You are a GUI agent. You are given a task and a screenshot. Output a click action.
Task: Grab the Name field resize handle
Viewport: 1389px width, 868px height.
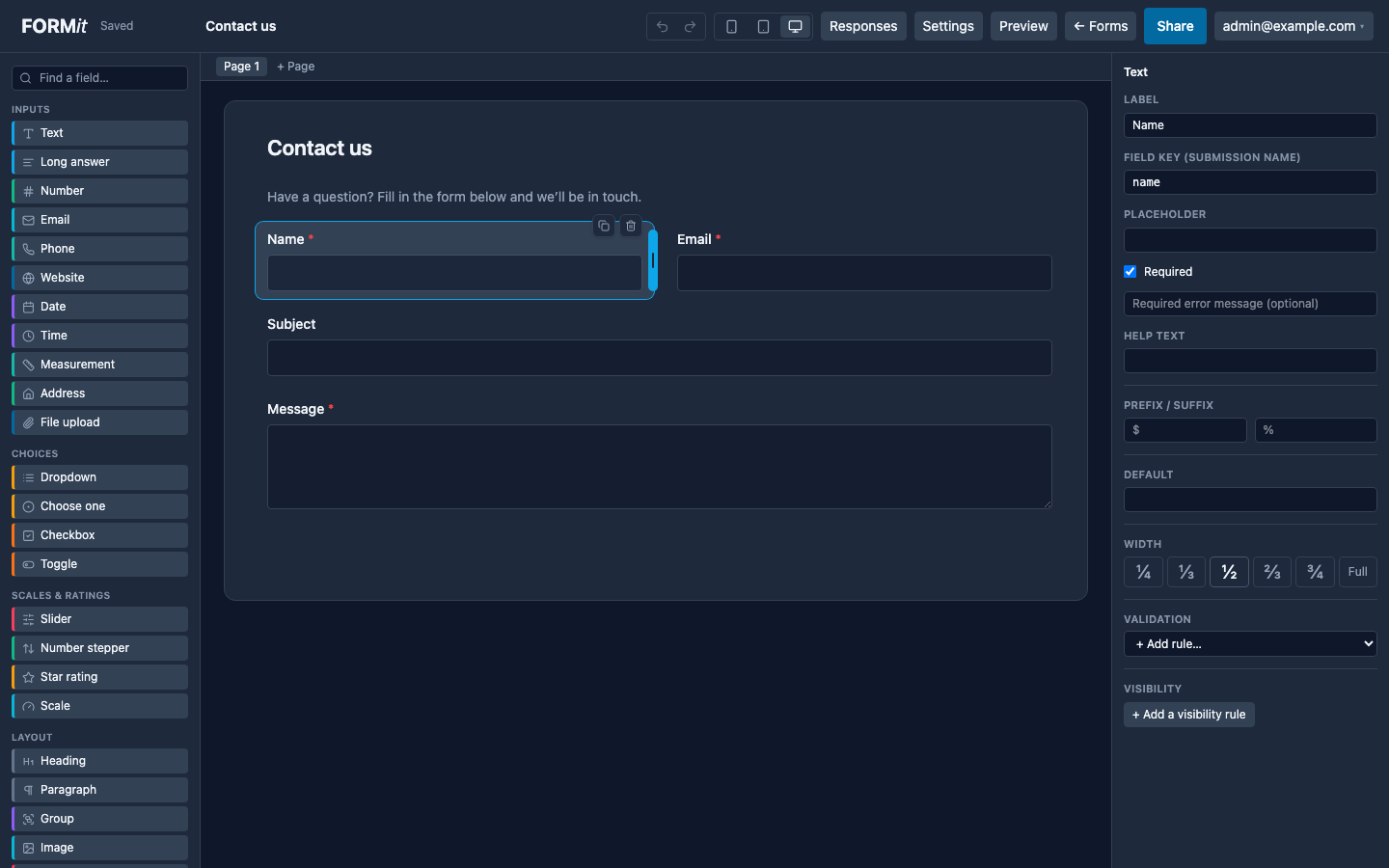[x=653, y=260]
